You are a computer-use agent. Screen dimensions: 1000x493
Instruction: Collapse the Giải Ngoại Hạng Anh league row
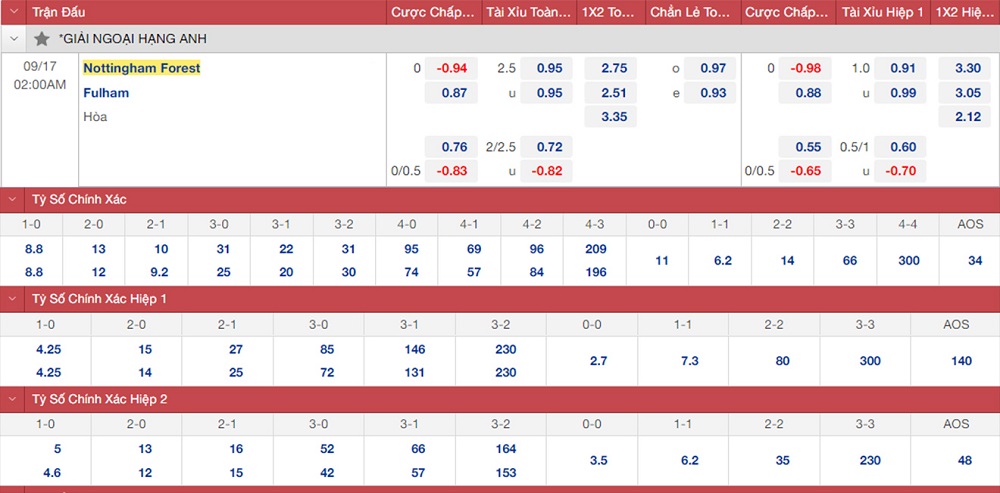(x=13, y=39)
